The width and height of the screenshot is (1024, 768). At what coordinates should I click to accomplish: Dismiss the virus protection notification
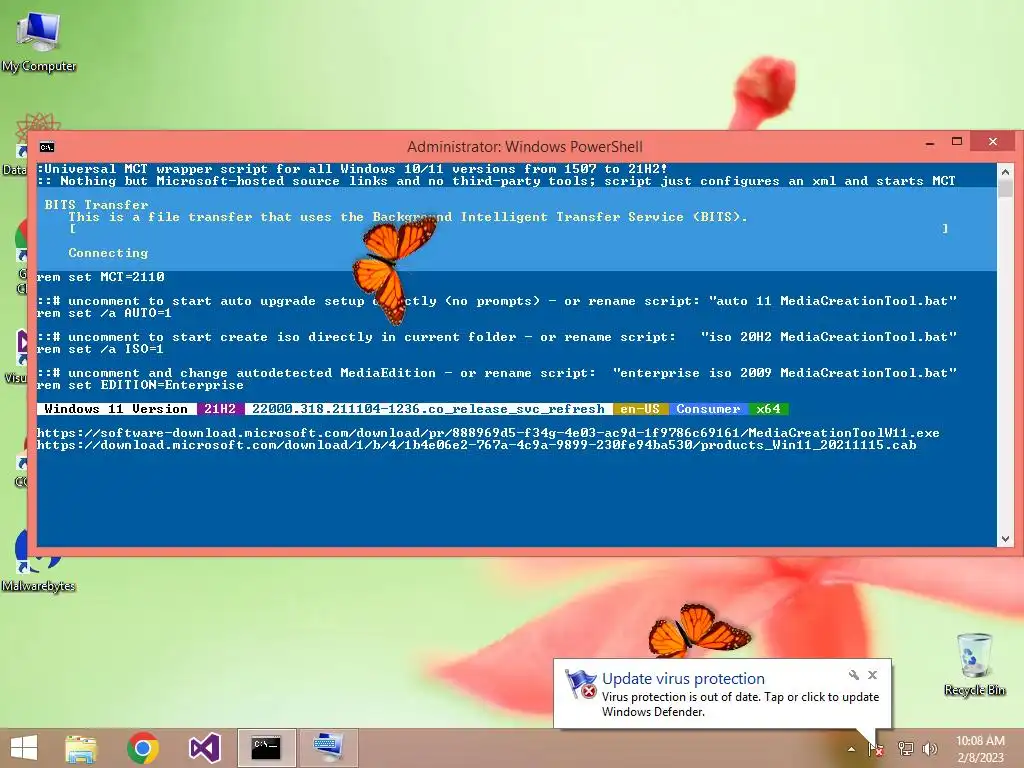point(872,675)
